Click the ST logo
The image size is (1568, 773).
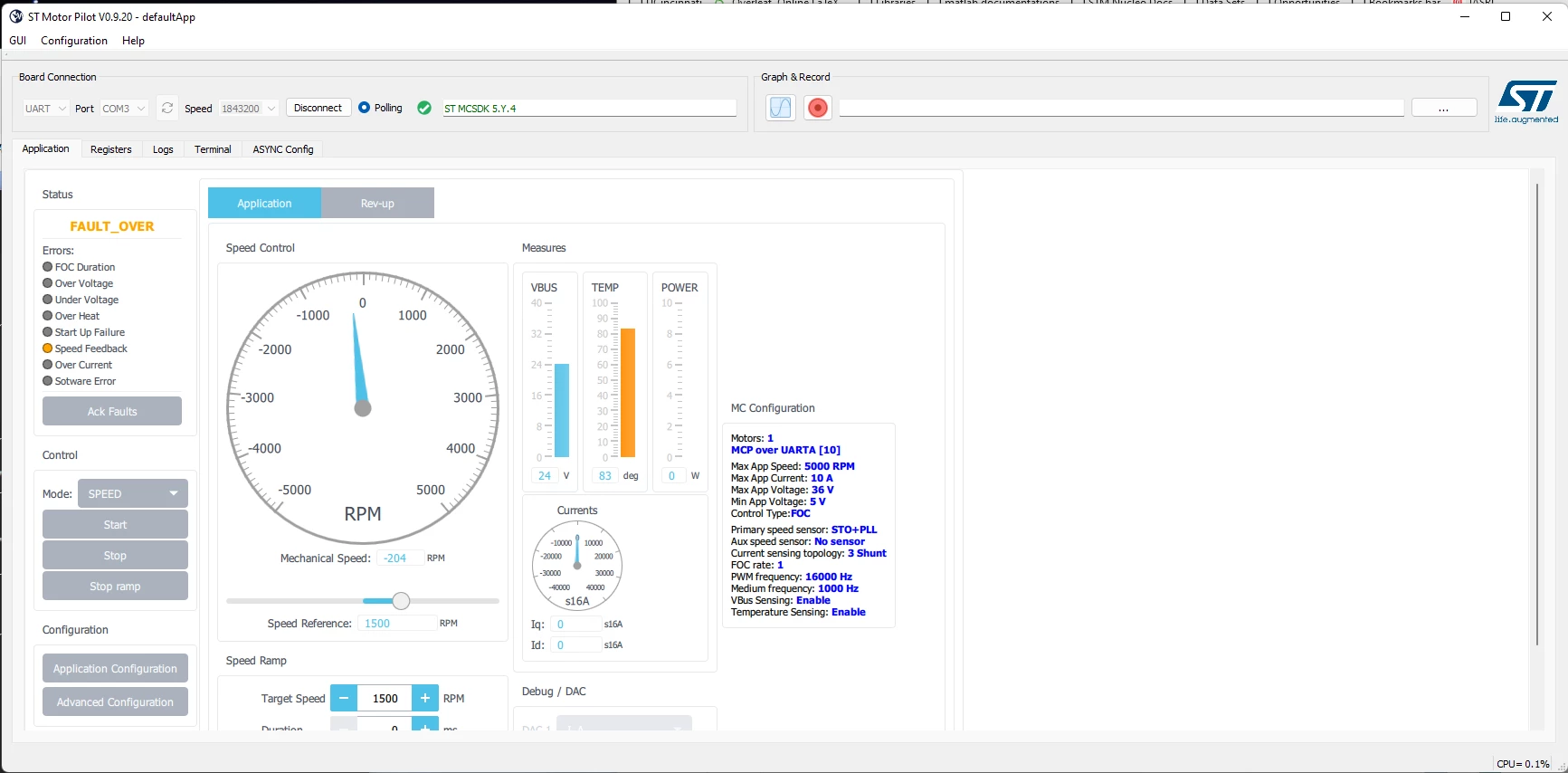(x=1526, y=101)
